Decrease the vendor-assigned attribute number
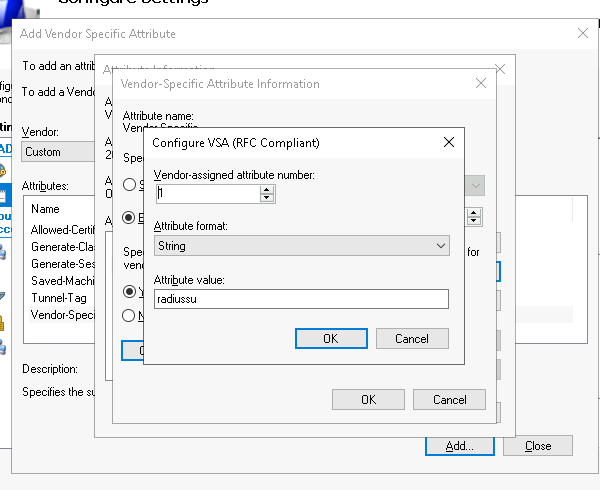 click(x=267, y=198)
